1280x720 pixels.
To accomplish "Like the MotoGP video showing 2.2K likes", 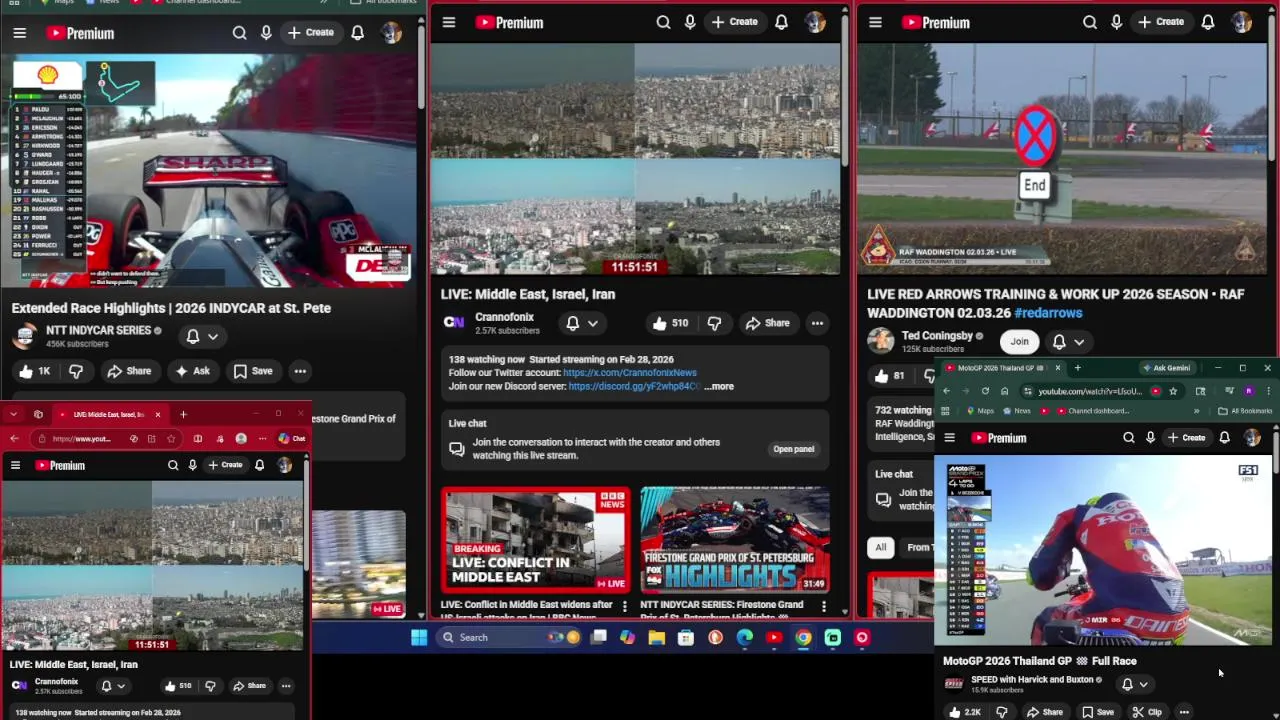I will 964,712.
